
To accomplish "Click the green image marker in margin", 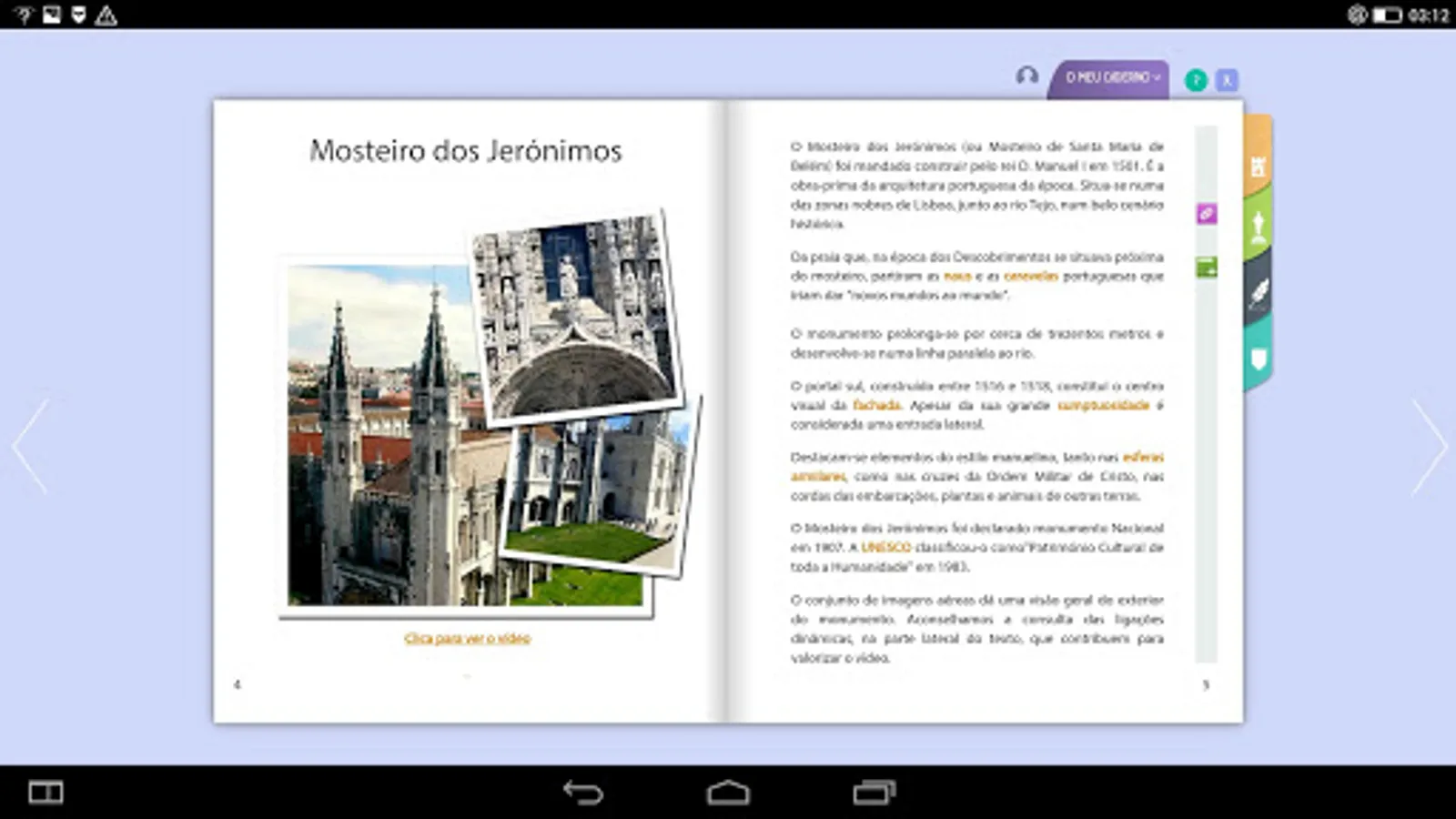I will [x=1207, y=268].
